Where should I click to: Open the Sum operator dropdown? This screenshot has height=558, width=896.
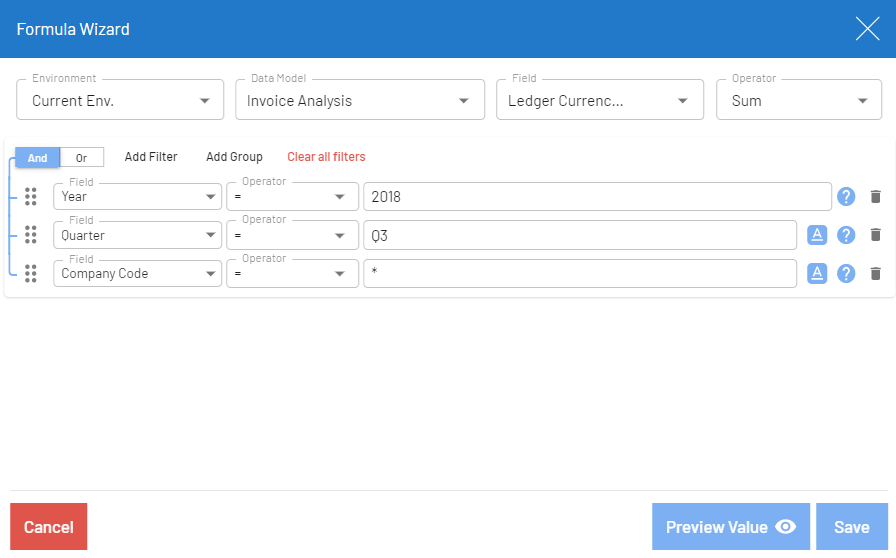798,100
